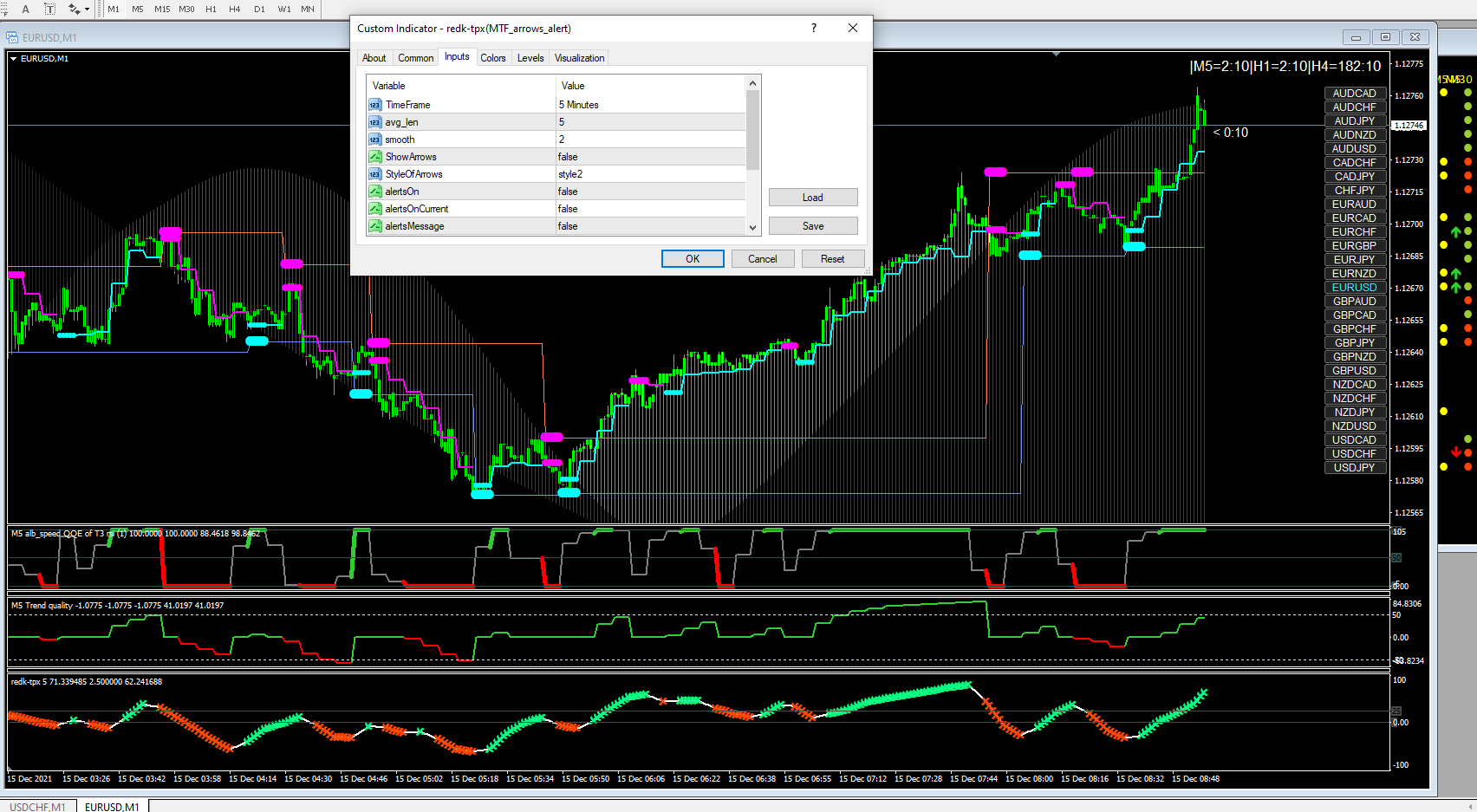Expand the EURUSD,M1 chart triangle menu
Image resolution: width=1477 pixels, height=812 pixels.
(14, 59)
